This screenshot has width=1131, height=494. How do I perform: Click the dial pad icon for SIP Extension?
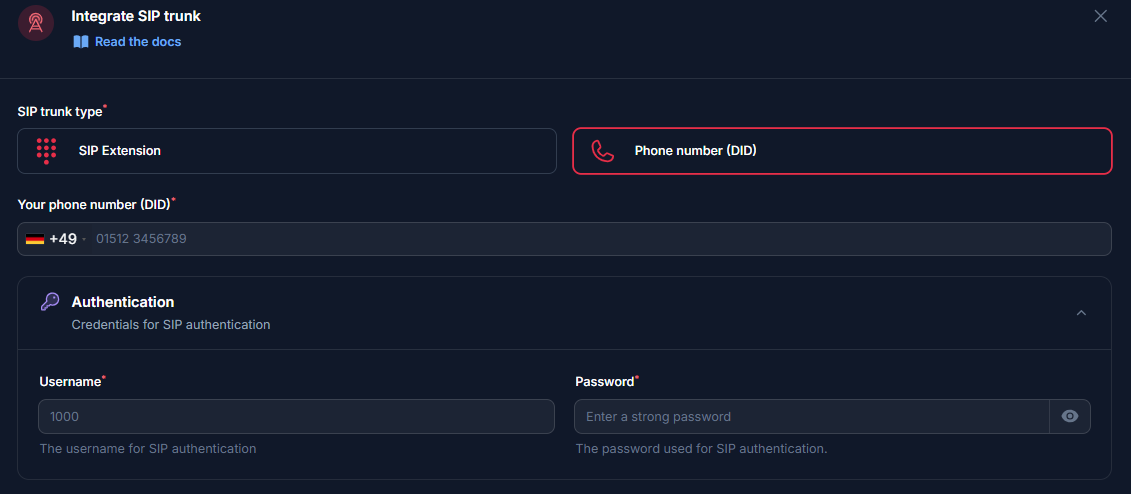click(46, 151)
